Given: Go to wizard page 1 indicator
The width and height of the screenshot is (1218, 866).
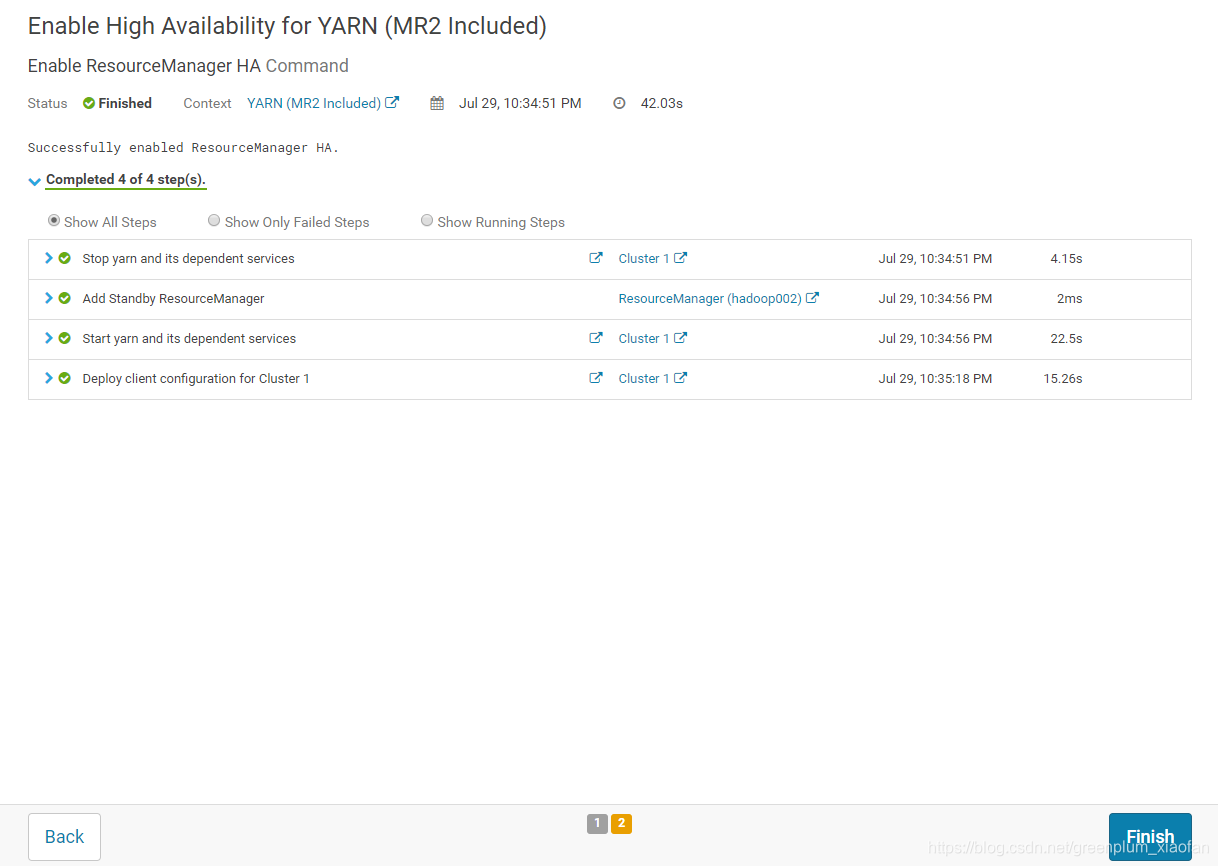Looking at the screenshot, I should (x=597, y=824).
